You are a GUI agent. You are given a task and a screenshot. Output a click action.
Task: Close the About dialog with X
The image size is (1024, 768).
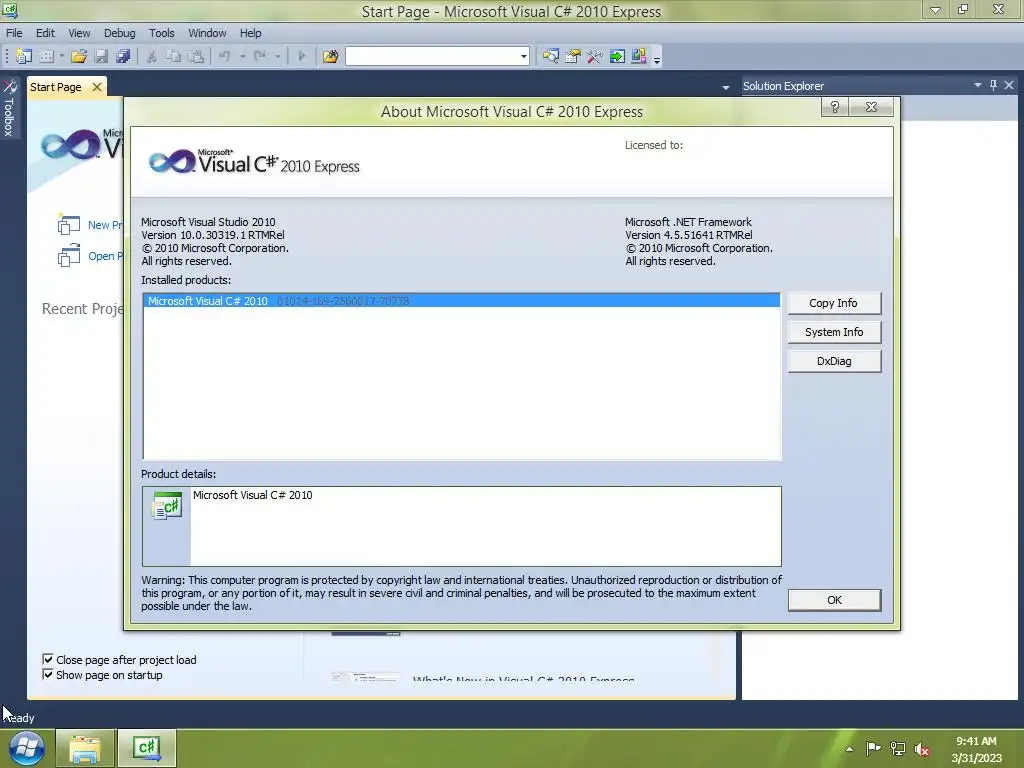tap(871, 107)
